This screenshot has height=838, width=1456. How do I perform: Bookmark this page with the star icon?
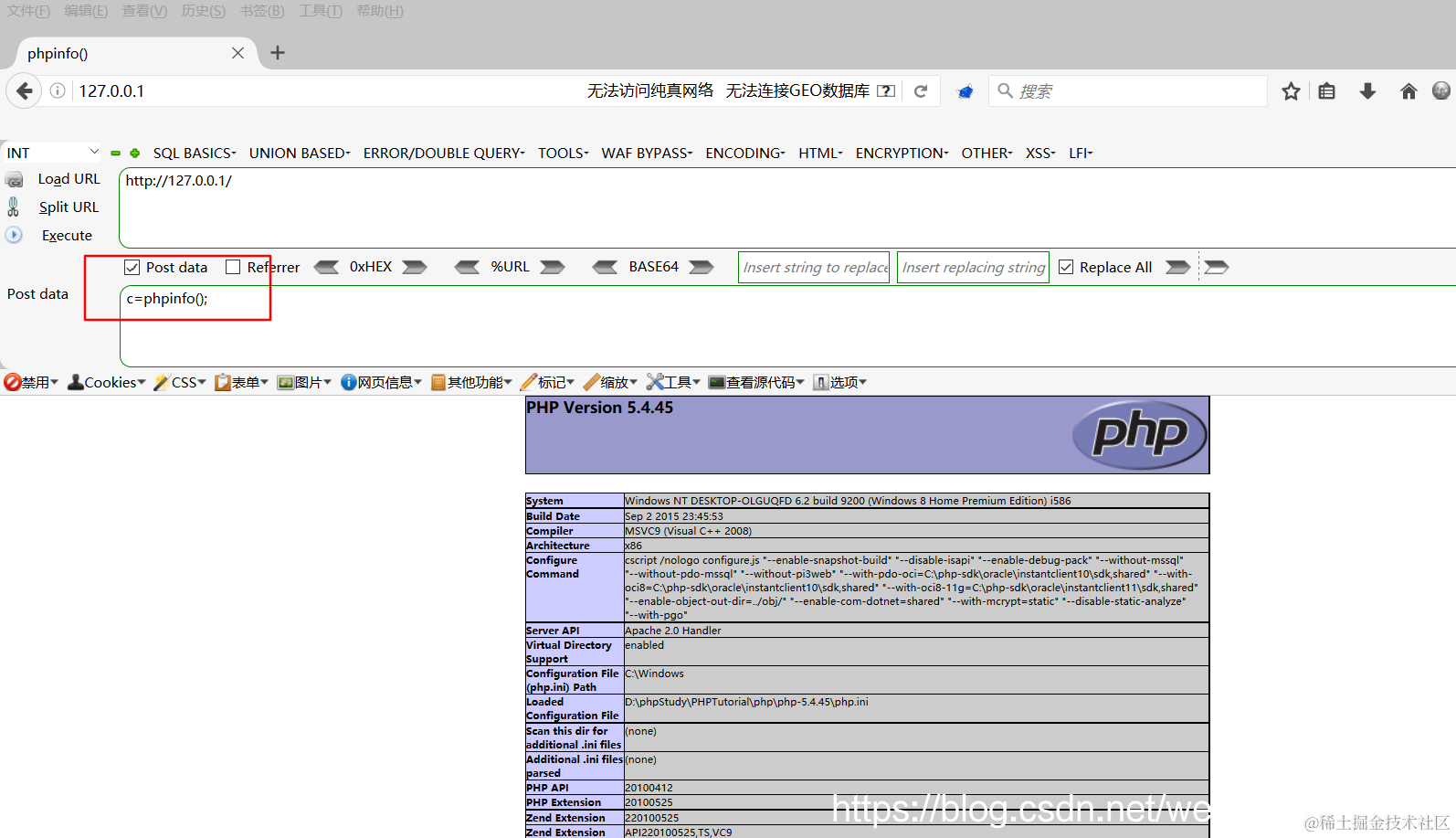pyautogui.click(x=1291, y=91)
